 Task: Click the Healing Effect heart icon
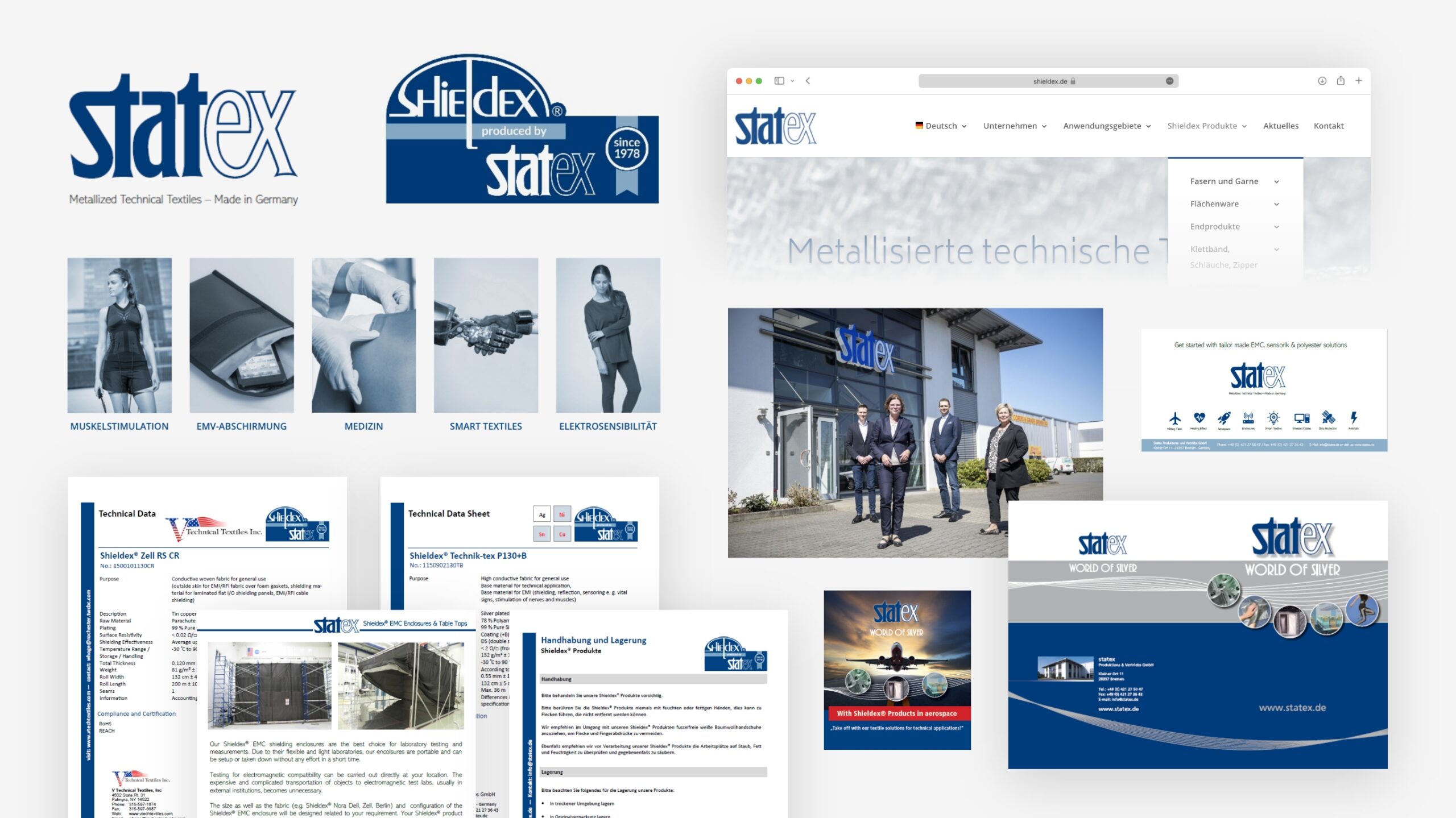tap(1199, 418)
